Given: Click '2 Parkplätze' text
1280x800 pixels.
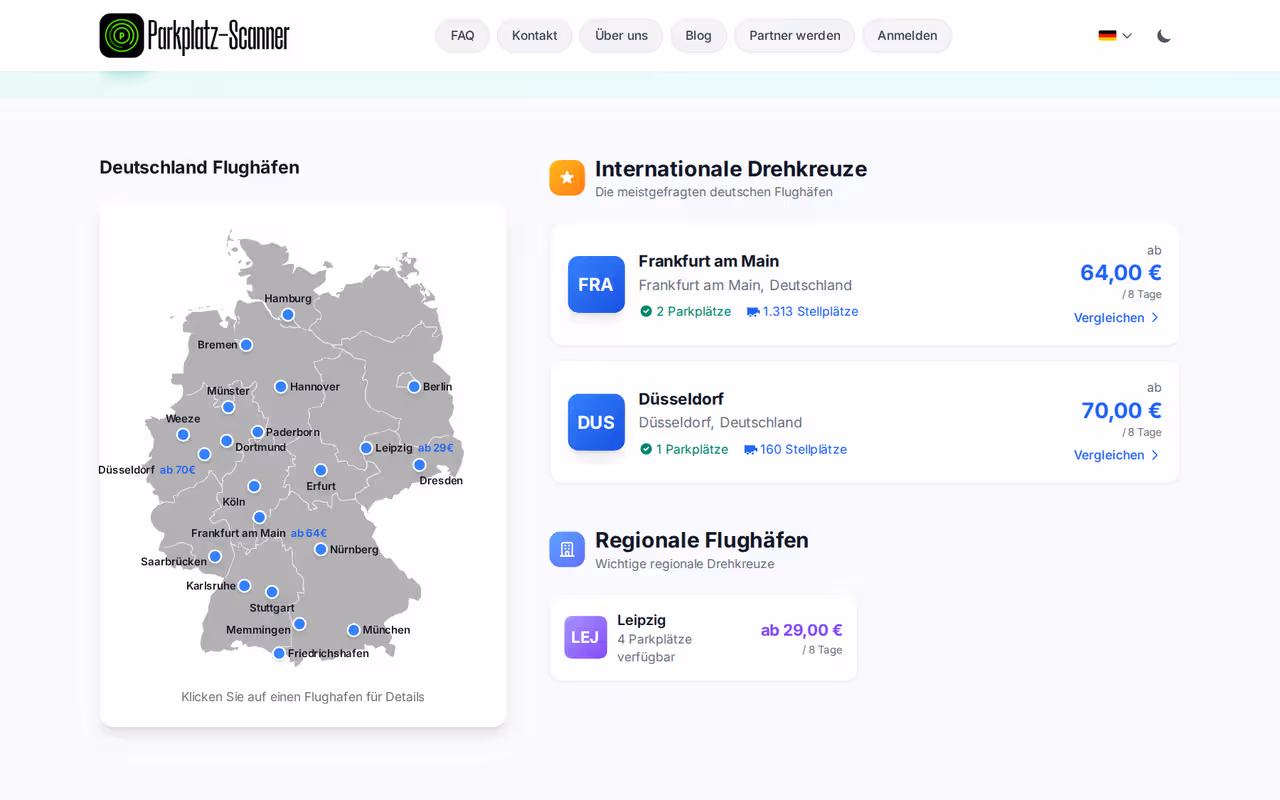Looking at the screenshot, I should coord(693,311).
